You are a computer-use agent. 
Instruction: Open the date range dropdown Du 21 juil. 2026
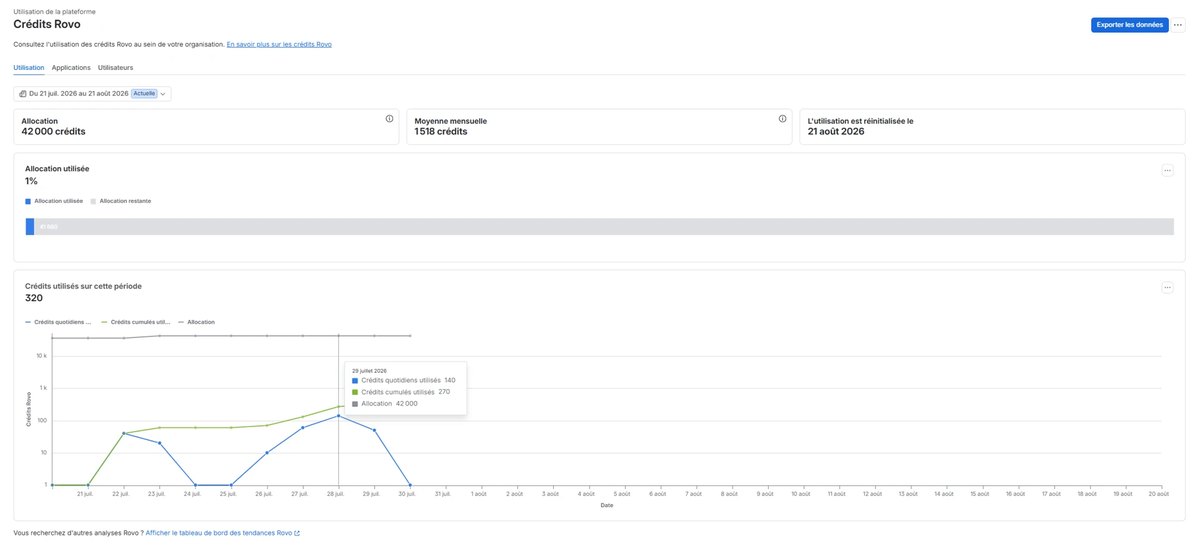(92, 93)
